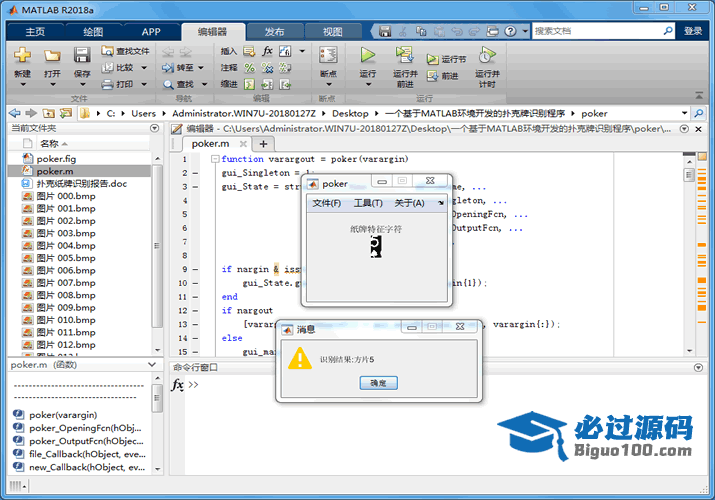Click file_Callback in the function list
715x500 pixels.
[x=87, y=454]
